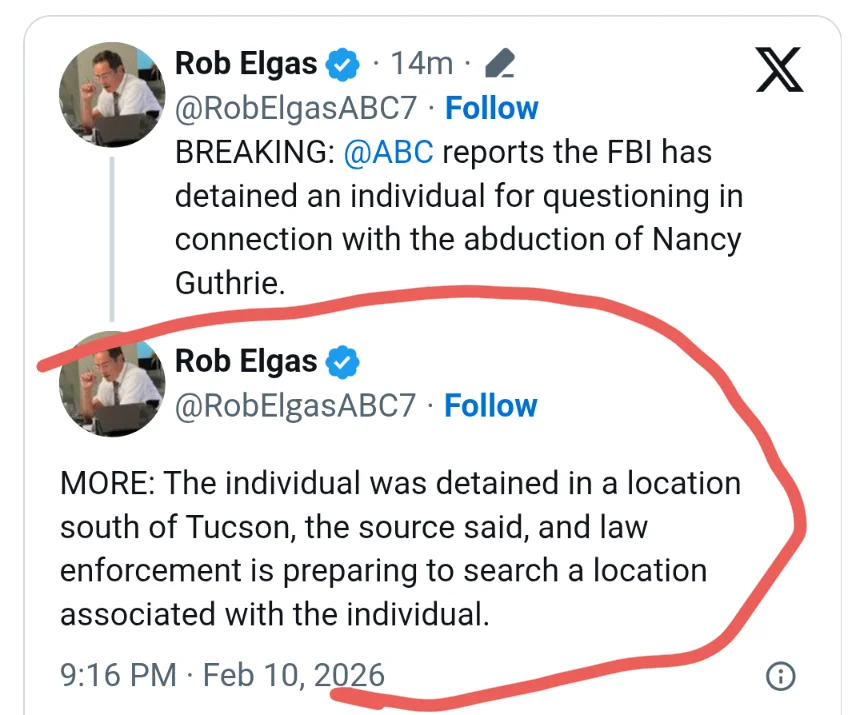Click the BREAKING tweet body text
This screenshot has height=715, width=854.
point(458,217)
